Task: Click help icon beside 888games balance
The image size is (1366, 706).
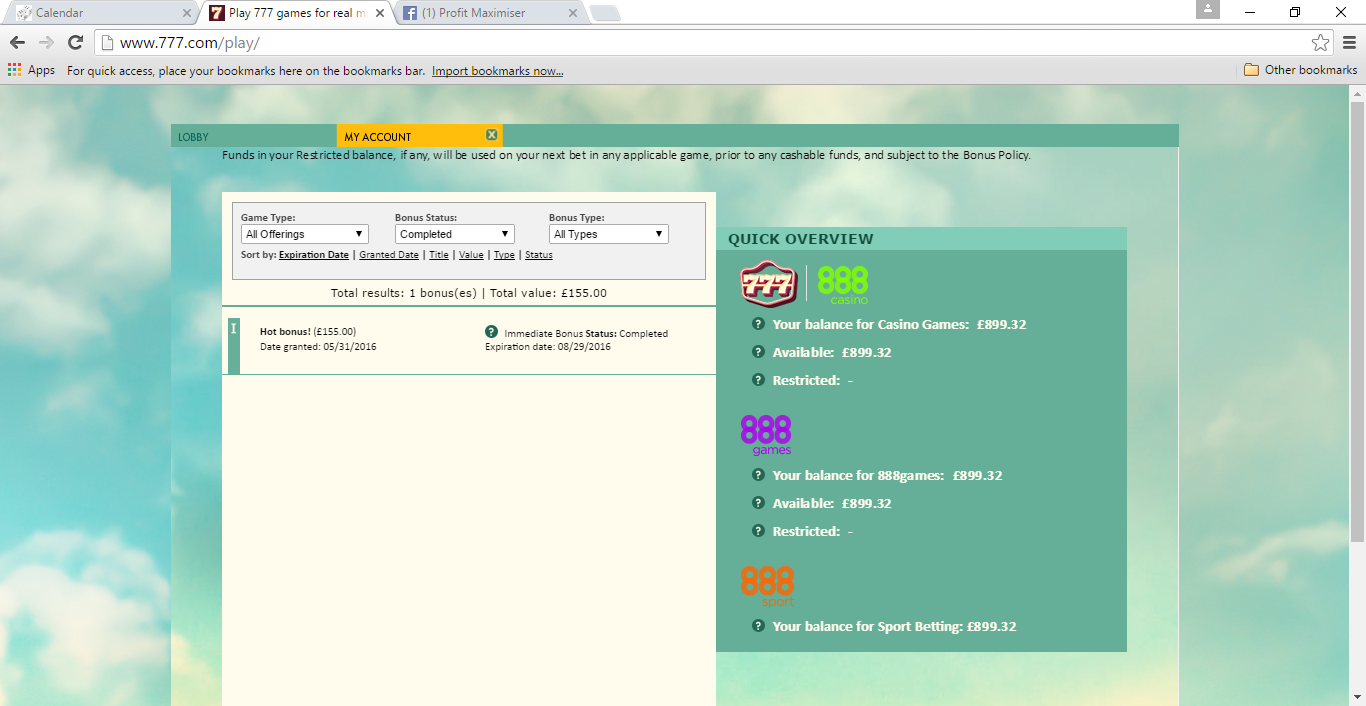Action: 758,475
